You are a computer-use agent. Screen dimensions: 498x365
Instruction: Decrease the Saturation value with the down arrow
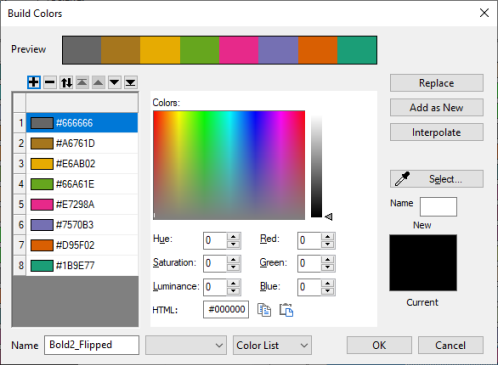[x=233, y=267]
